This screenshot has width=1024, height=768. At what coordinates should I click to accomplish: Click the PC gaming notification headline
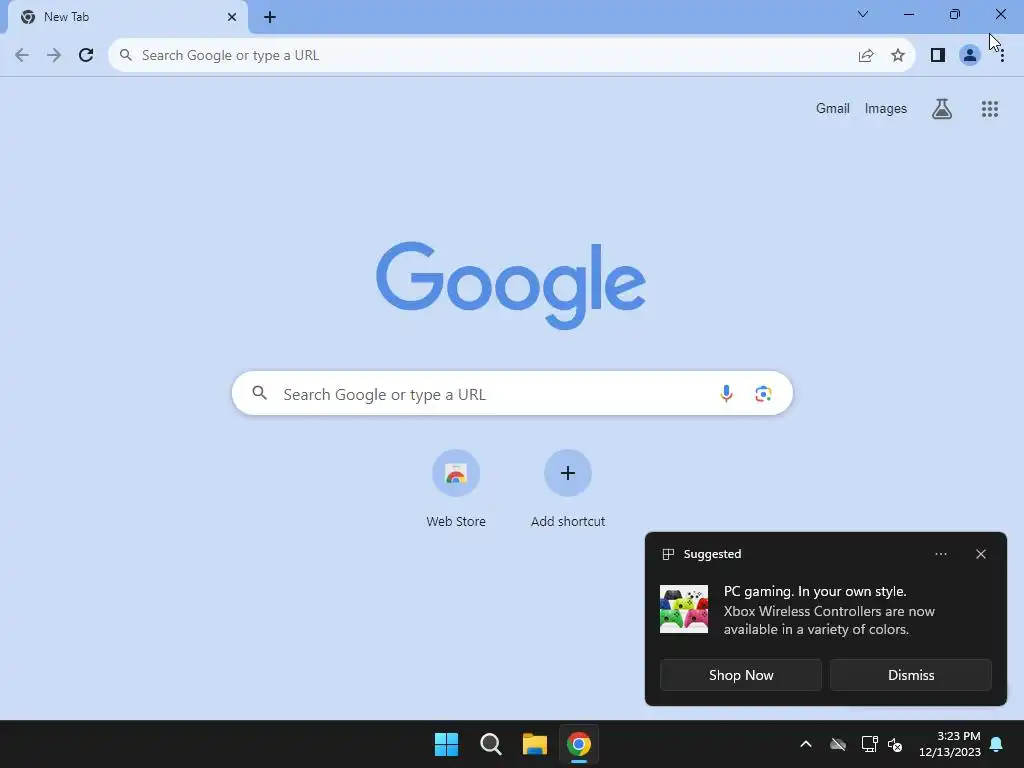click(815, 591)
